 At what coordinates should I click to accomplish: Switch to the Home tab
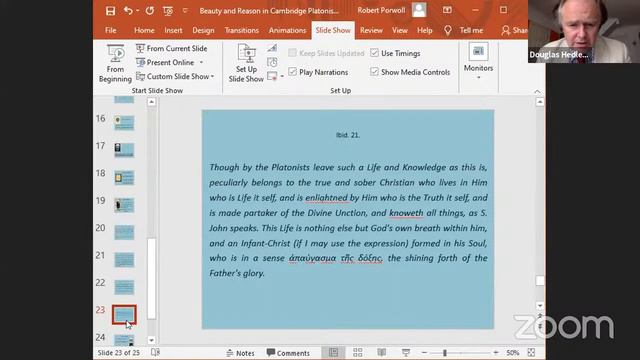pyautogui.click(x=144, y=30)
